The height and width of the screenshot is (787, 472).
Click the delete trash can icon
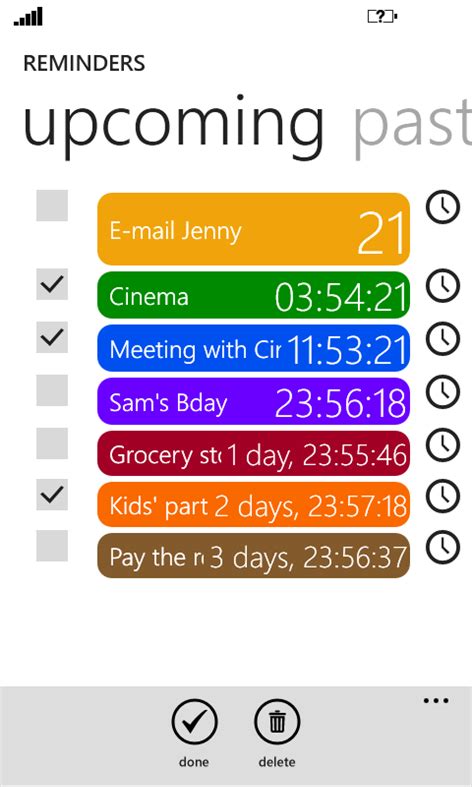277,722
